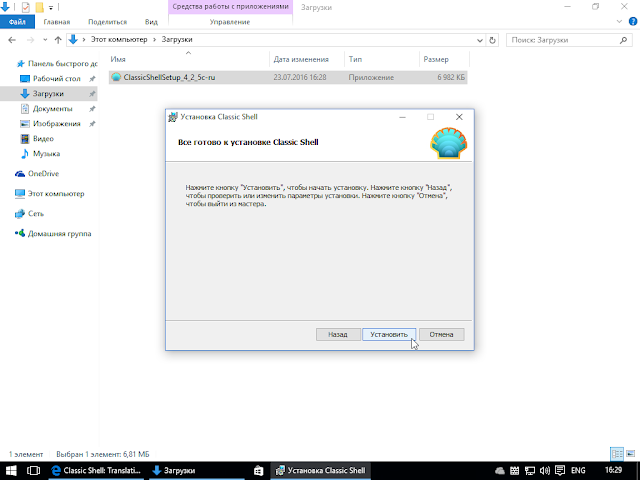640x480 pixels.
Task: Select Рабочий стол in navigation pane
Action: (x=56, y=78)
